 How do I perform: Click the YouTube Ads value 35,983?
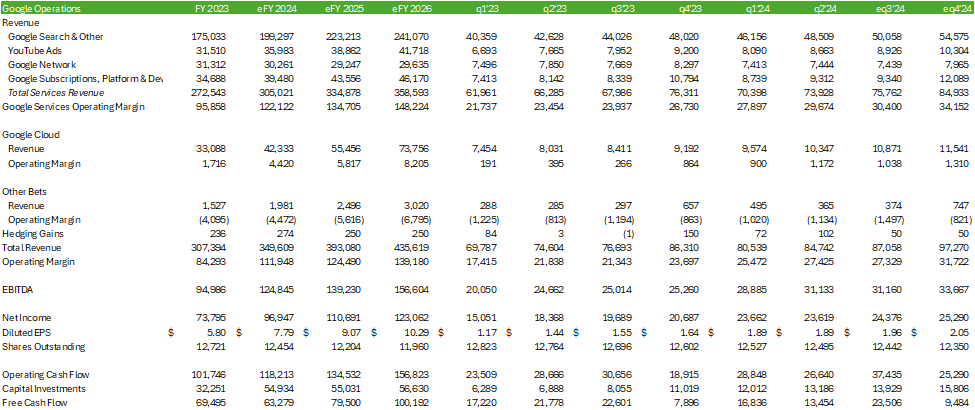click(x=278, y=50)
